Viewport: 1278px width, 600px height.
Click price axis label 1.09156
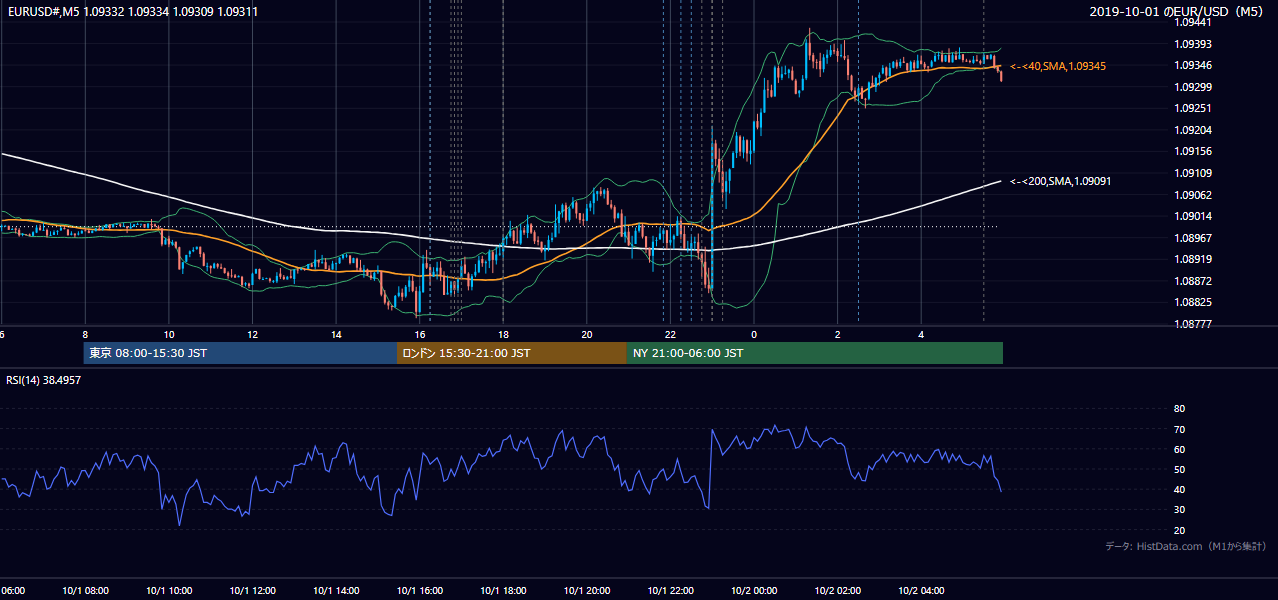pyautogui.click(x=1192, y=151)
